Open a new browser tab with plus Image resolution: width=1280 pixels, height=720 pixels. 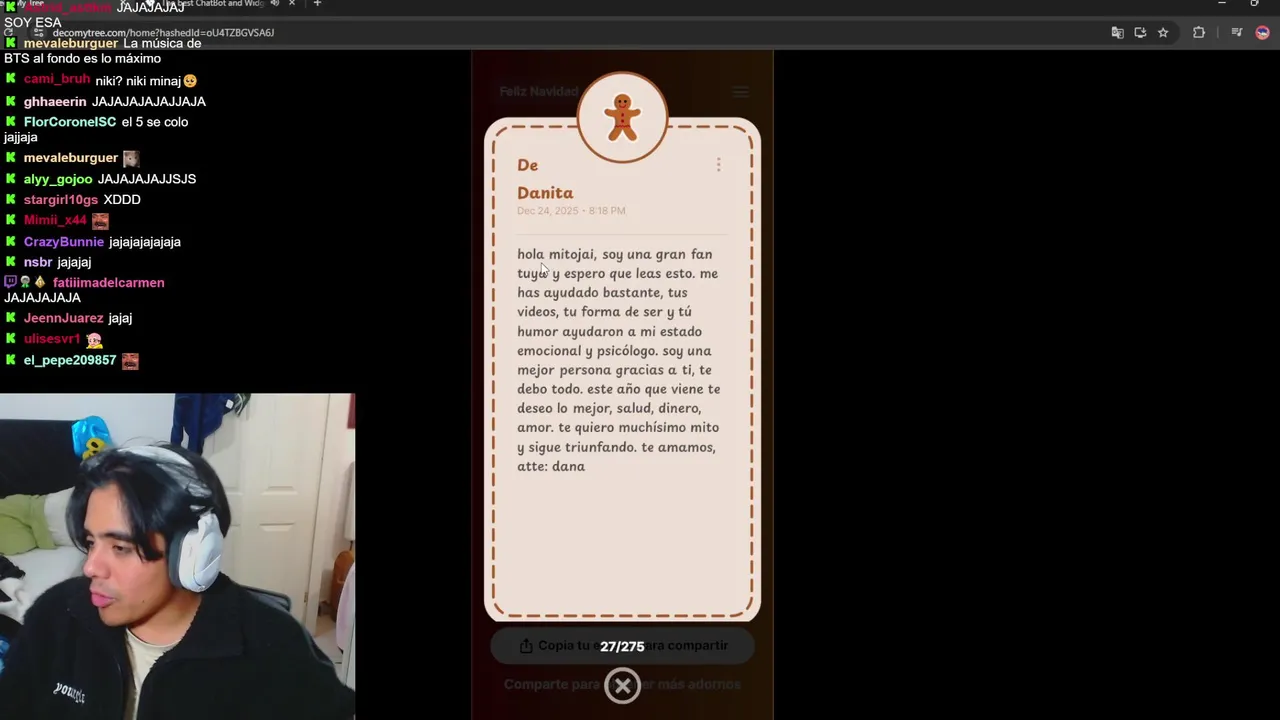tap(317, 4)
